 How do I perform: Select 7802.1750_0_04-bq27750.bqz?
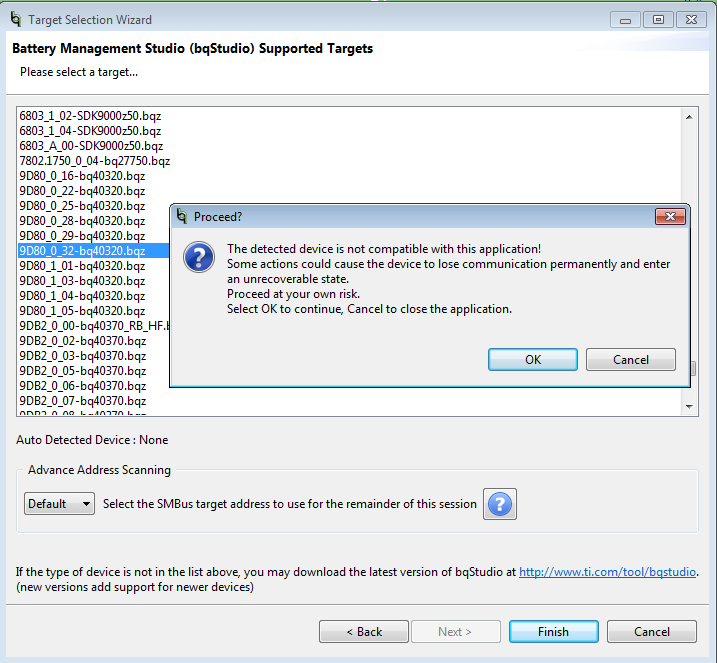point(95,161)
